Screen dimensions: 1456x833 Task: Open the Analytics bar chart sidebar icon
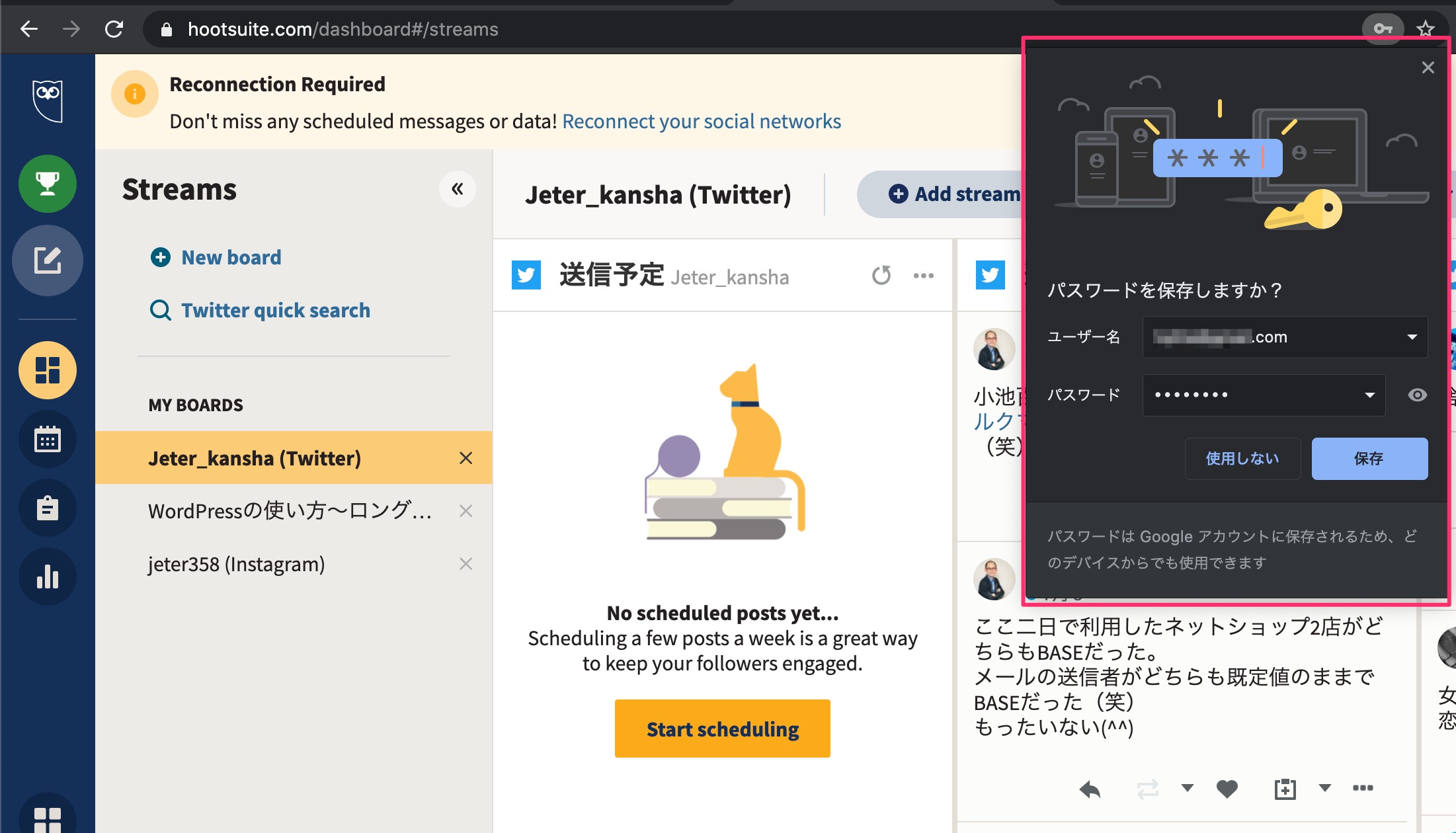48,576
